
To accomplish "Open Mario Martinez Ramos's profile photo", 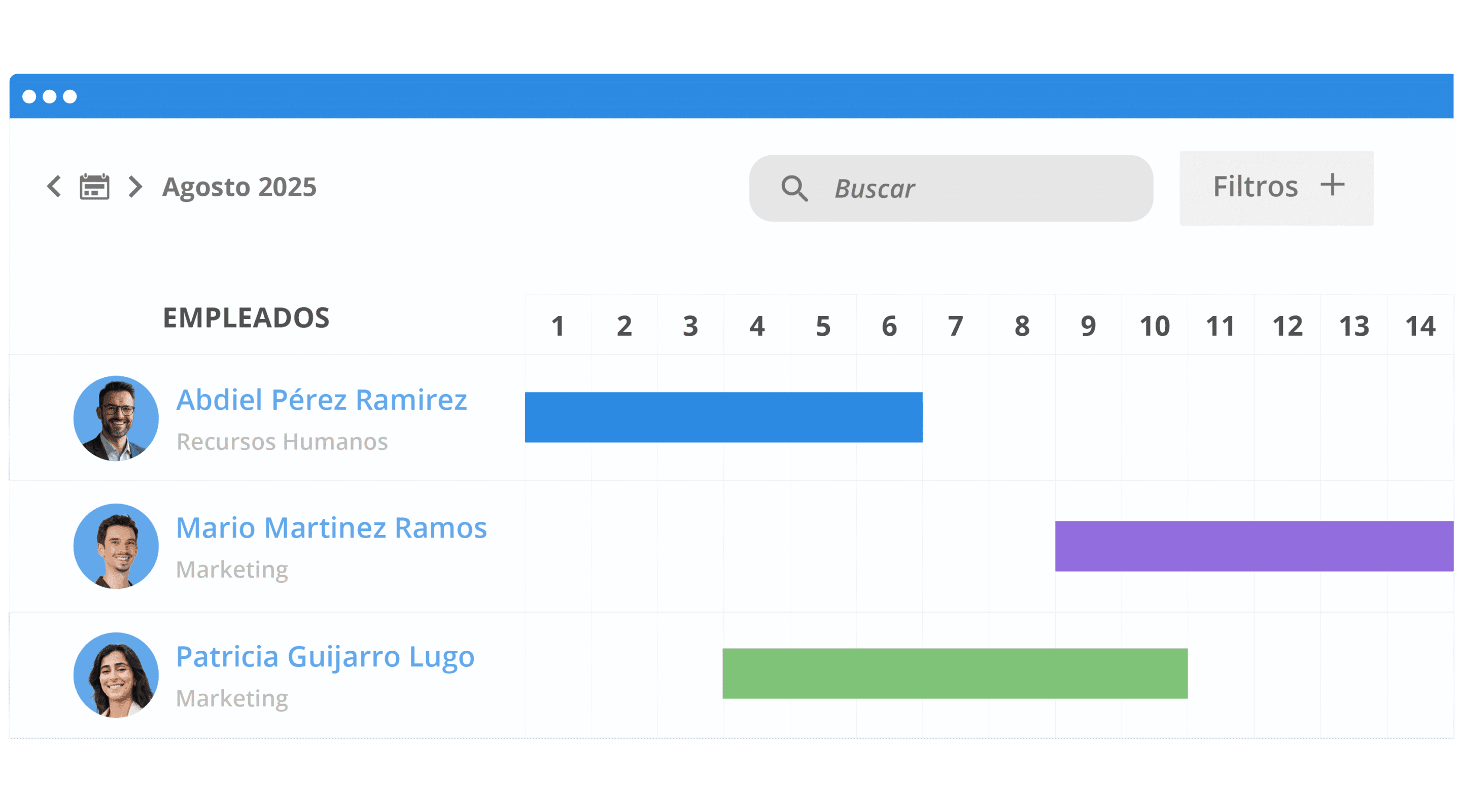I will click(116, 546).
